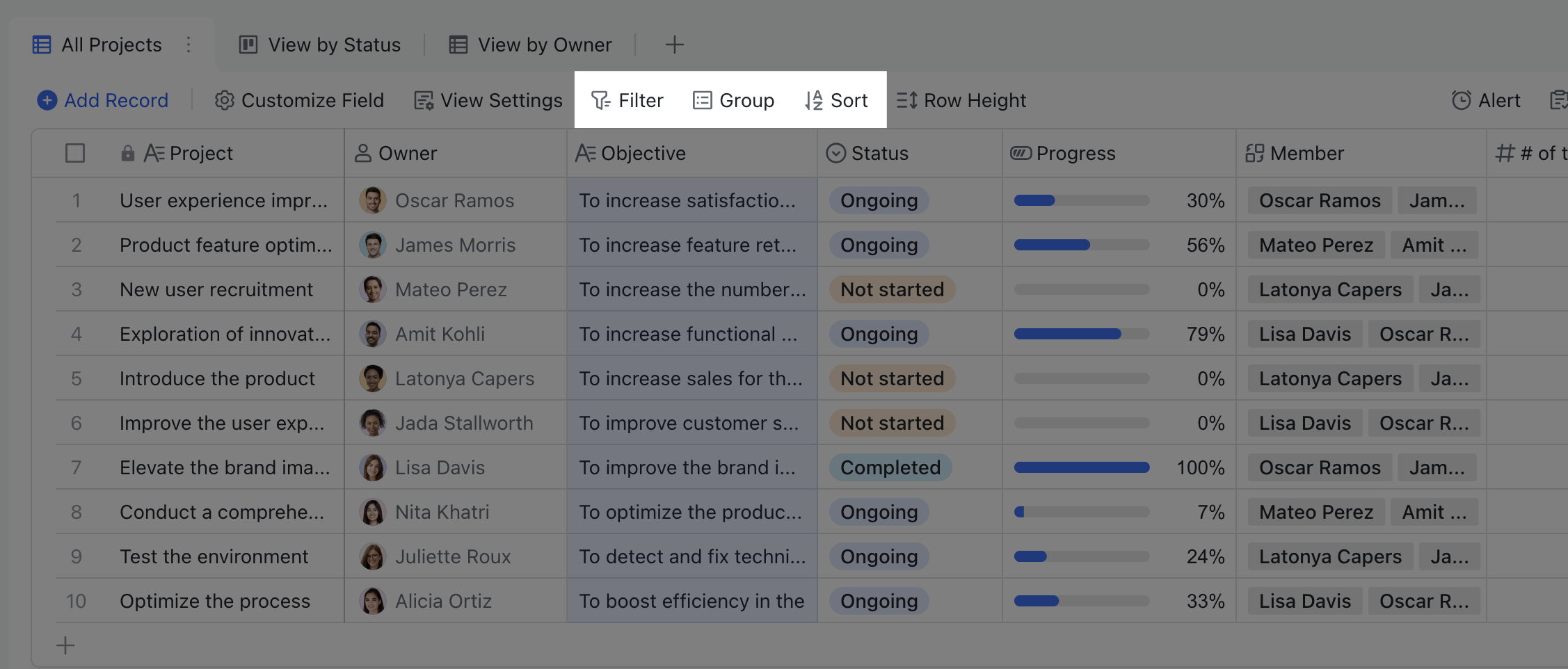Click the Customize Field gear icon
This screenshot has height=669, width=1568.
pos(224,100)
